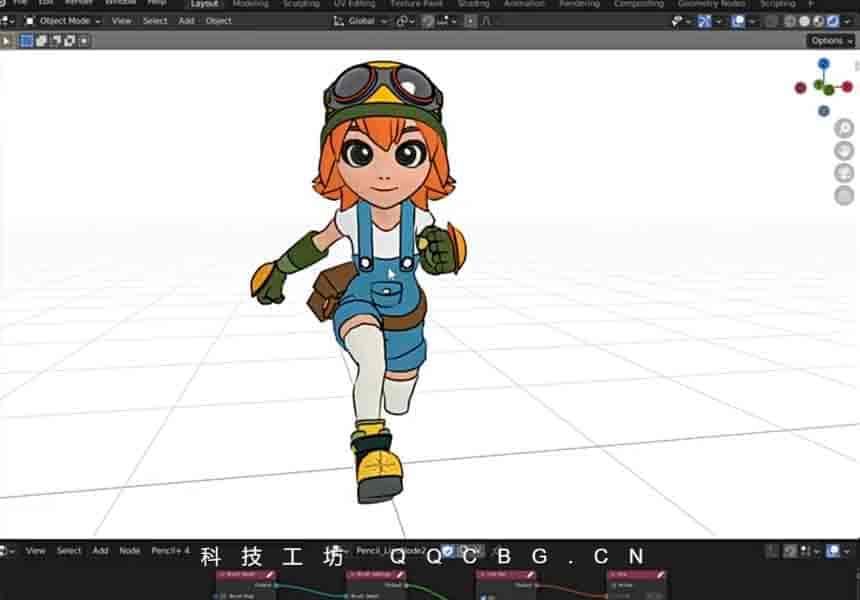Open the Object Mode dropdown
860x600 pixels.
pos(64,21)
